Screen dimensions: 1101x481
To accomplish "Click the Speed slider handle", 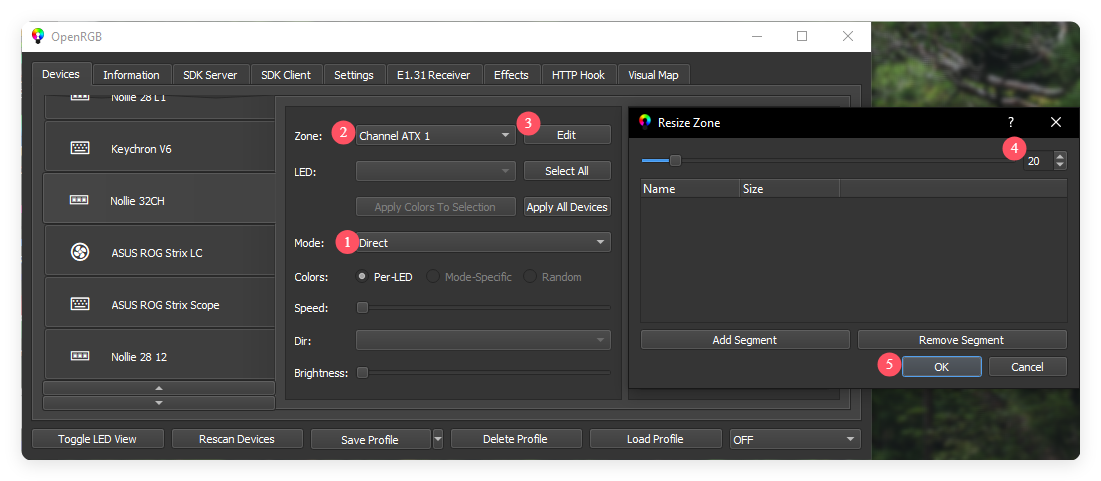I will pos(362,307).
